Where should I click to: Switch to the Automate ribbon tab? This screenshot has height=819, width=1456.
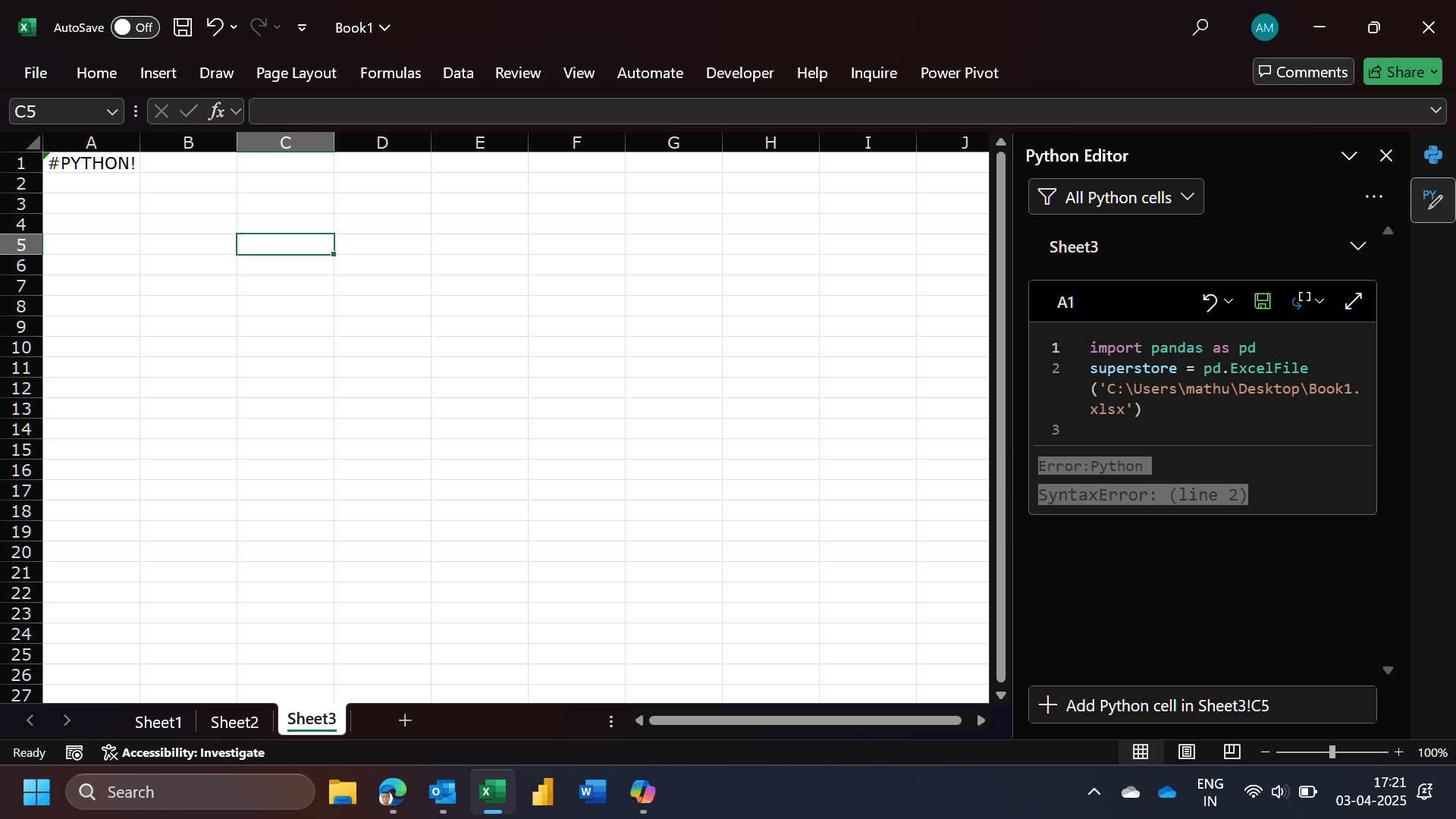[x=650, y=73]
